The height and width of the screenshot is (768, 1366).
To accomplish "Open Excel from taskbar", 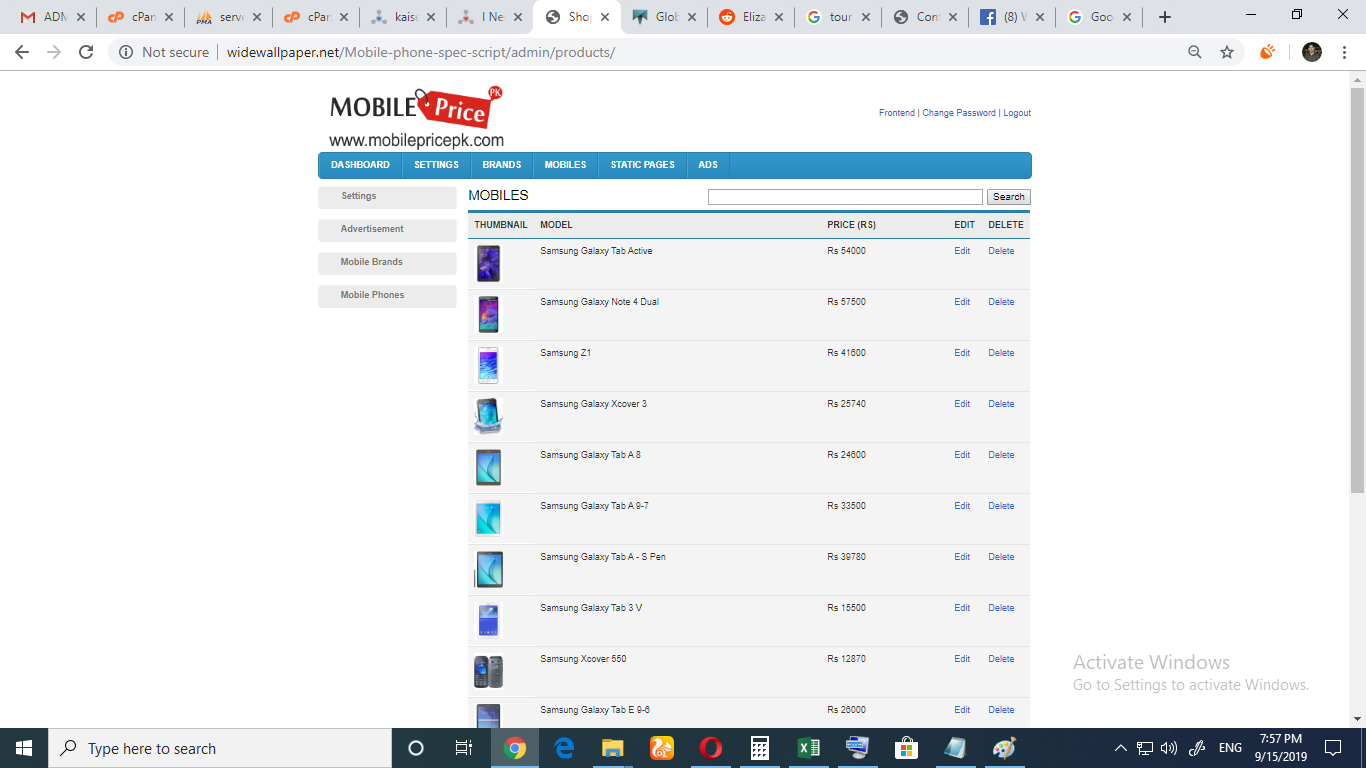I will [809, 748].
